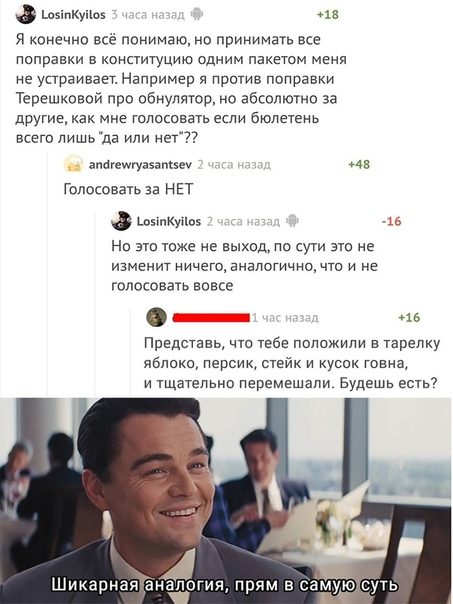Click LosinKyilos avatar on the -16 reply
The height and width of the screenshot is (604, 453).
tap(121, 221)
